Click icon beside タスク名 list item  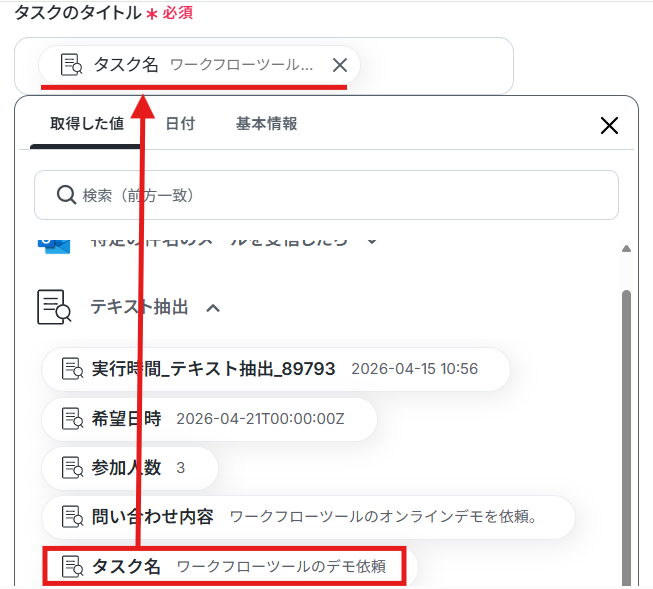click(72, 567)
